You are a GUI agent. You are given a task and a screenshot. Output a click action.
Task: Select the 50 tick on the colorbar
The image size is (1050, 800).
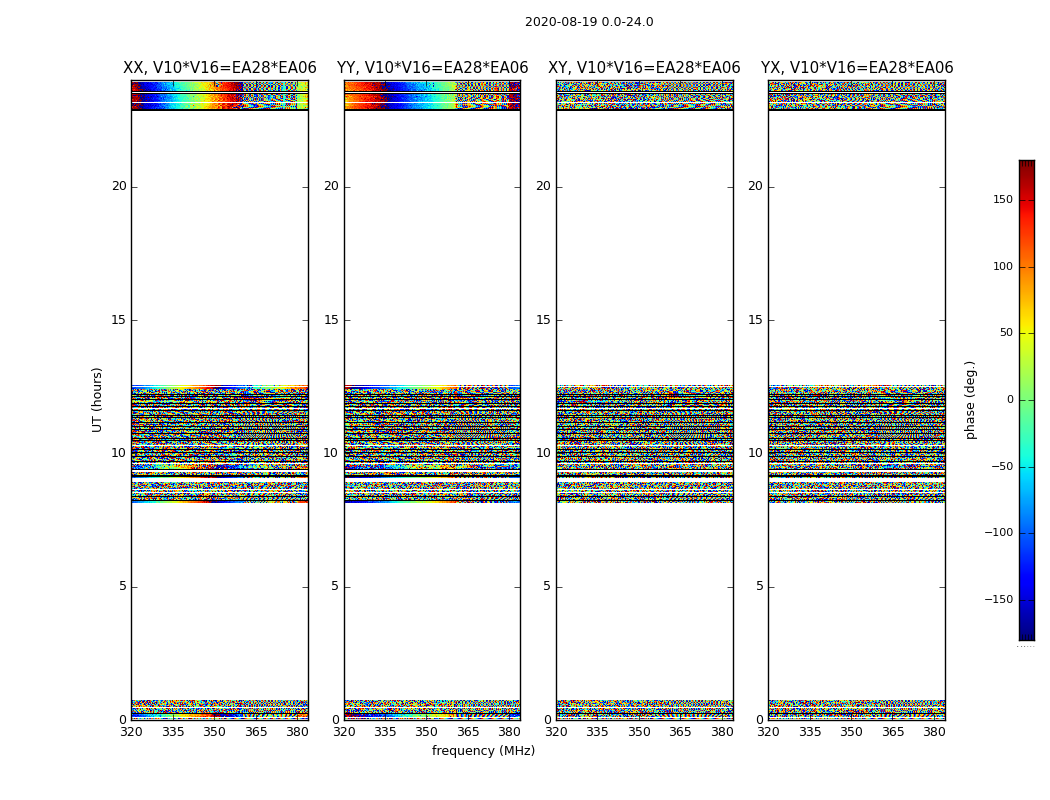click(1006, 333)
